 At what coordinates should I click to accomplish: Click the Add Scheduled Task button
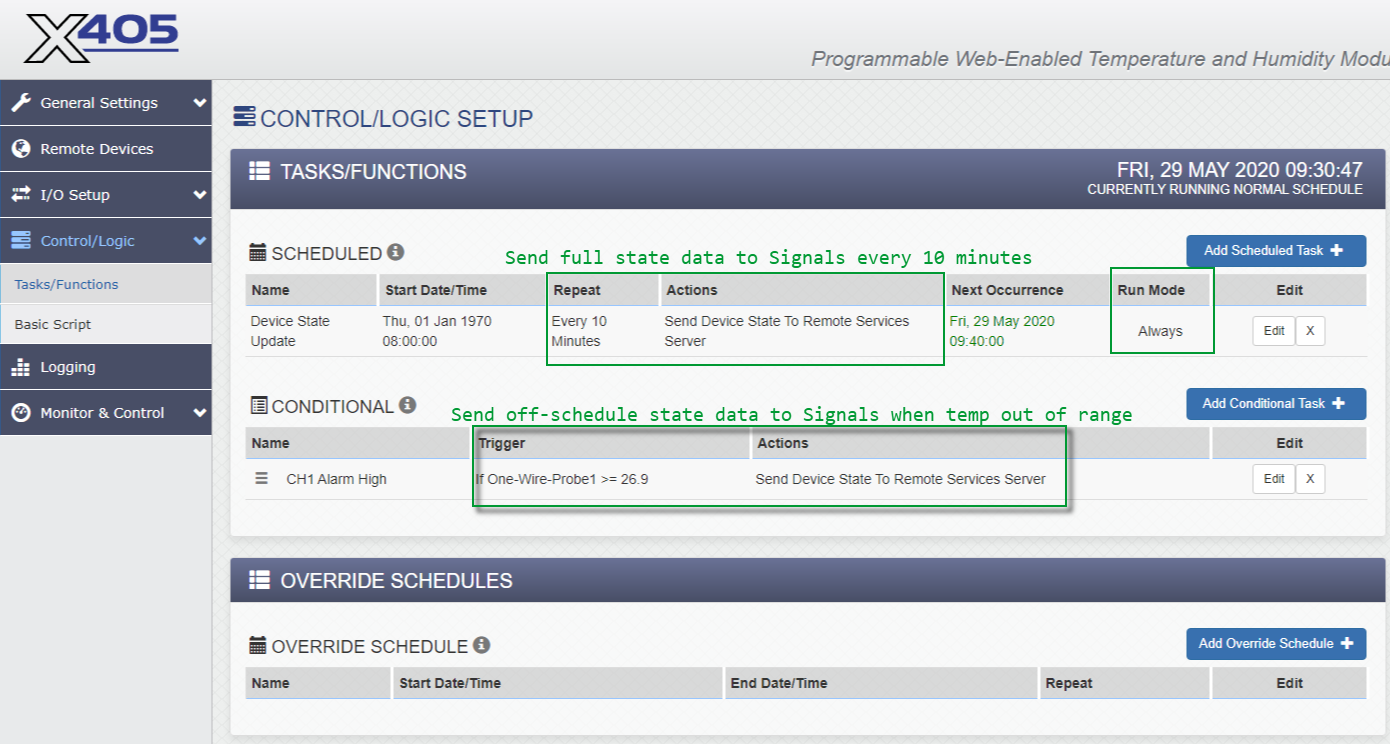tap(1275, 251)
